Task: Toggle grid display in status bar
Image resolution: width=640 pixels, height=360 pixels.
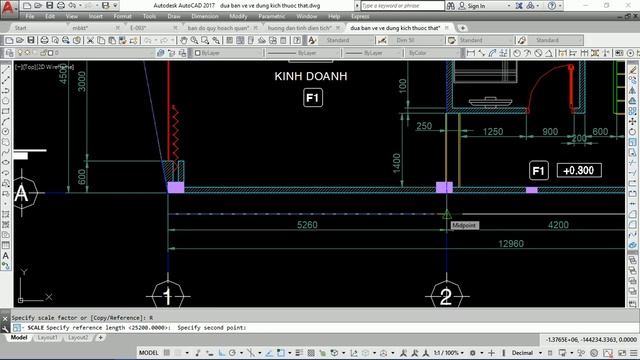Action: click(x=167, y=353)
